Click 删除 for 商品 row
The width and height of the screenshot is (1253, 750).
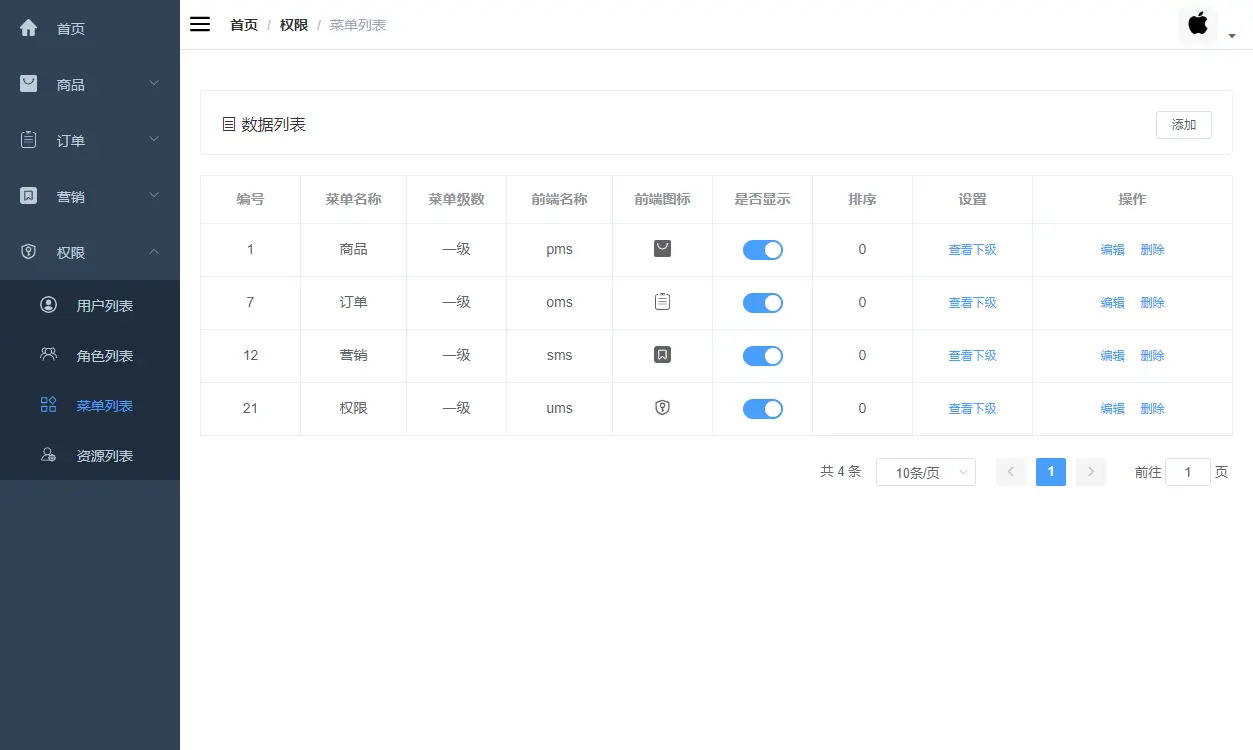point(1152,250)
